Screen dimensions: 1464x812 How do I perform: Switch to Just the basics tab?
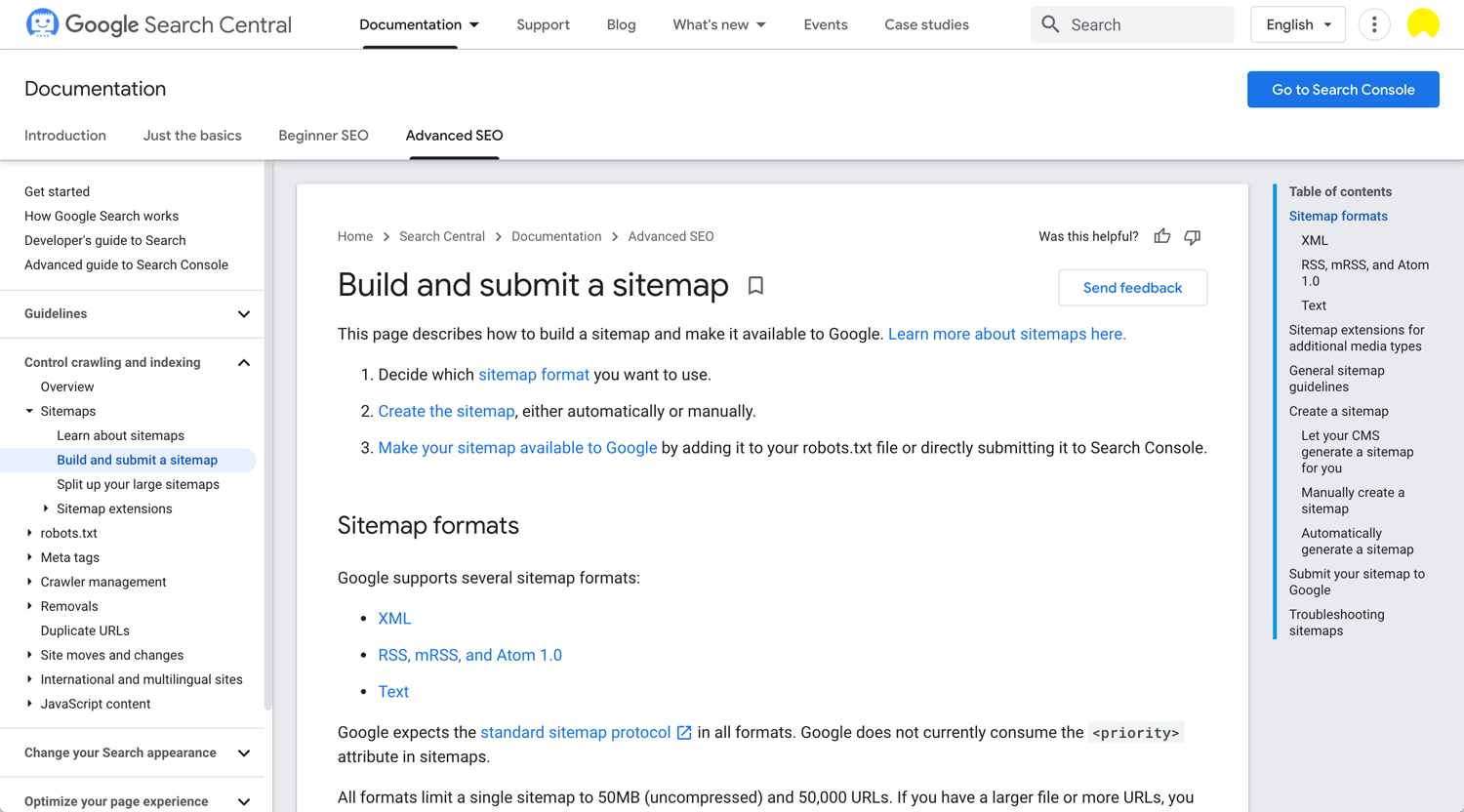(x=192, y=136)
